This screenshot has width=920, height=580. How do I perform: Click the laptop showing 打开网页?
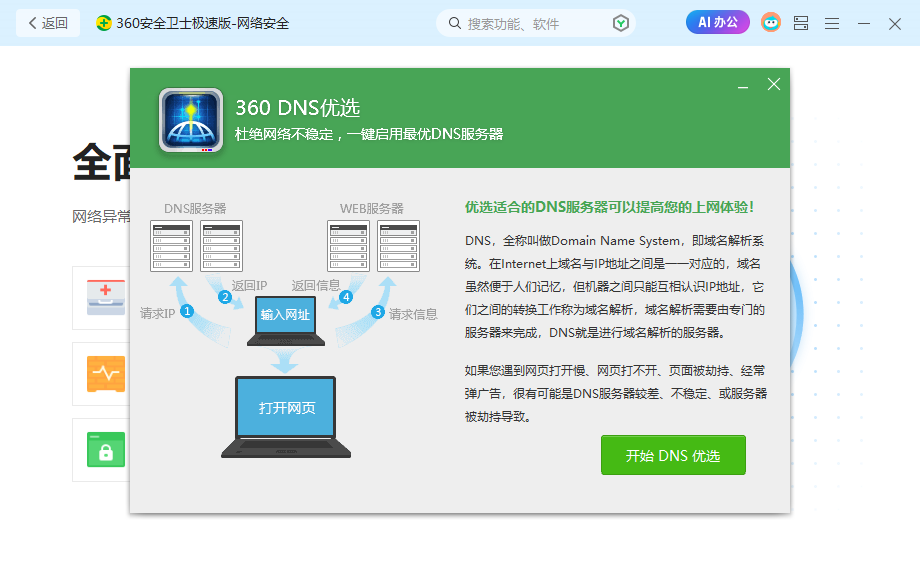click(286, 408)
